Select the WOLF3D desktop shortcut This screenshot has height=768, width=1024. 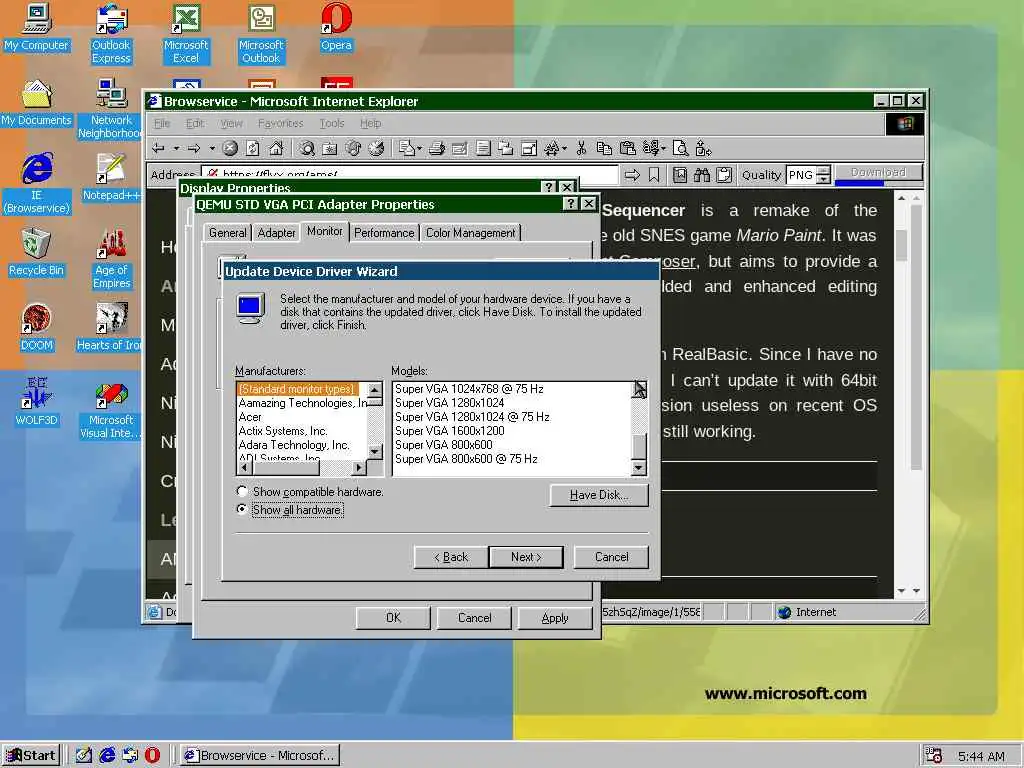tap(36, 403)
